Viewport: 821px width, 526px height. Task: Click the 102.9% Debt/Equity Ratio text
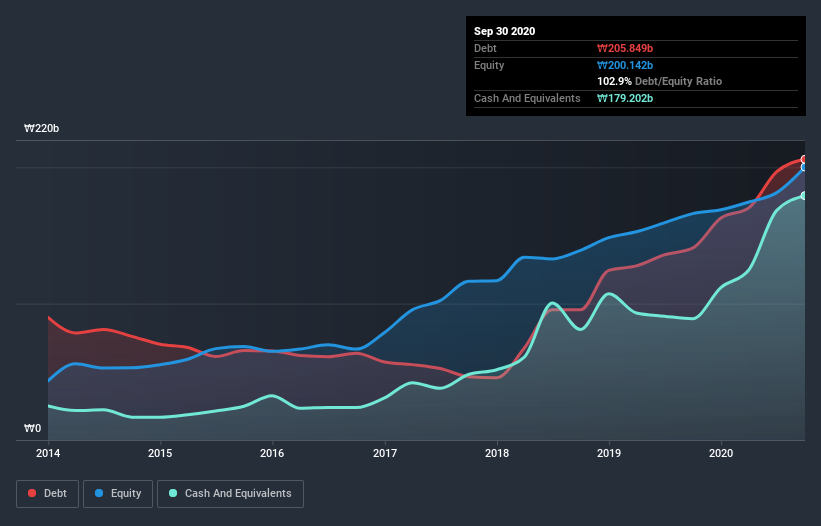(659, 81)
